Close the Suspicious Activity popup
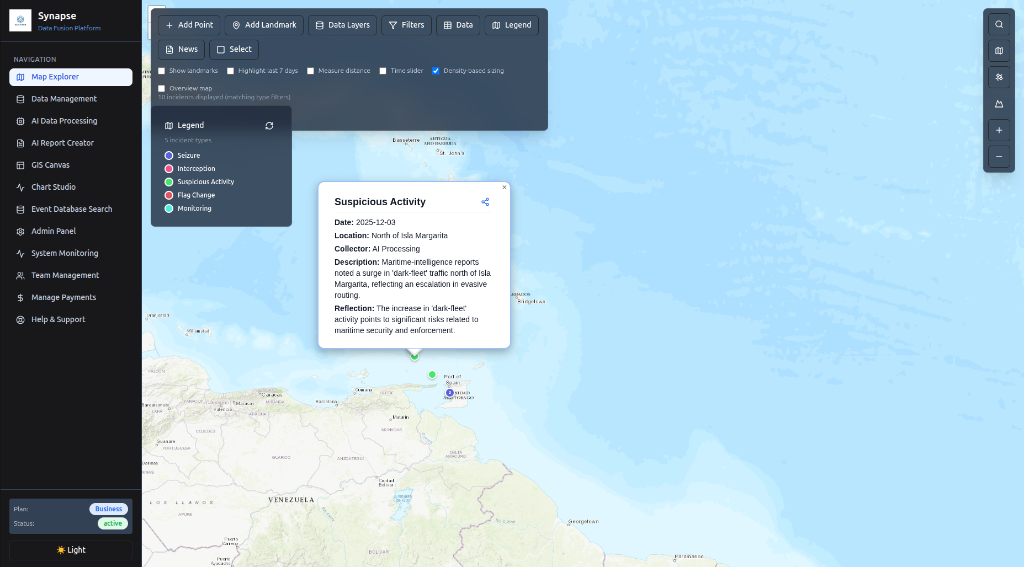This screenshot has height=567, width=1024. point(504,187)
